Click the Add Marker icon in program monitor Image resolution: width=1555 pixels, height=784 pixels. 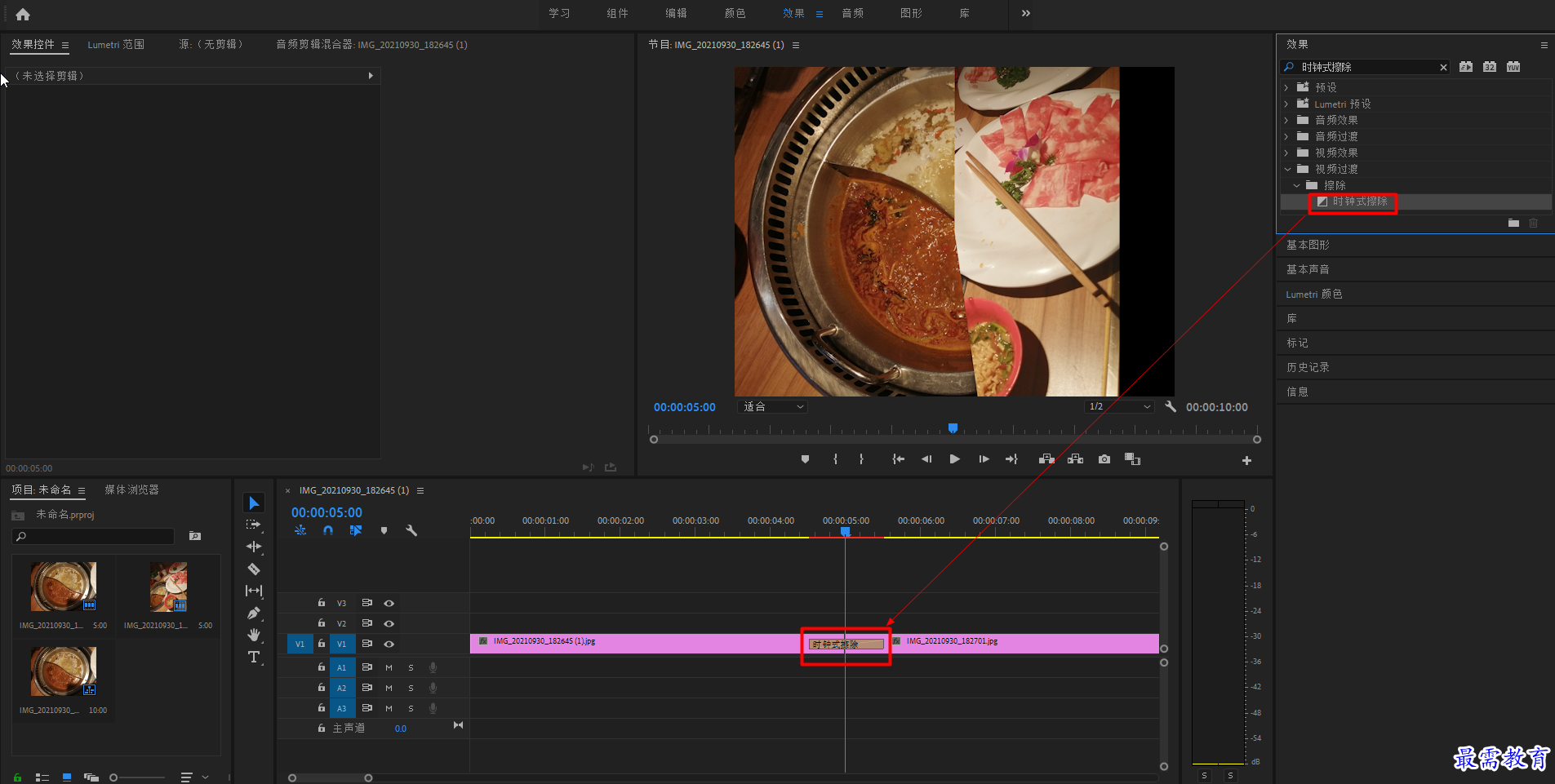(805, 459)
